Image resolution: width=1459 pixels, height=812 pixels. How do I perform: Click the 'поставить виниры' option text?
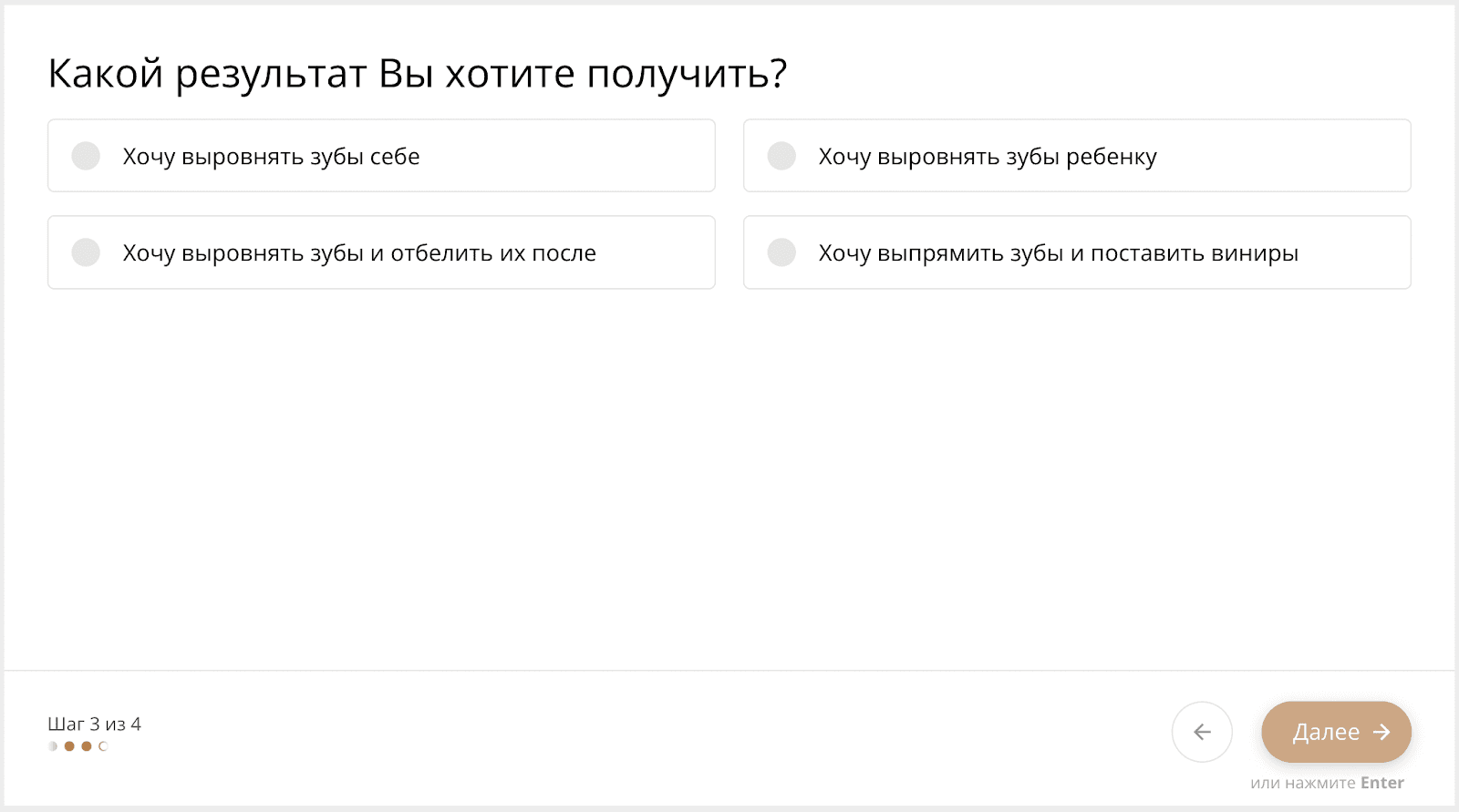[1195, 253]
